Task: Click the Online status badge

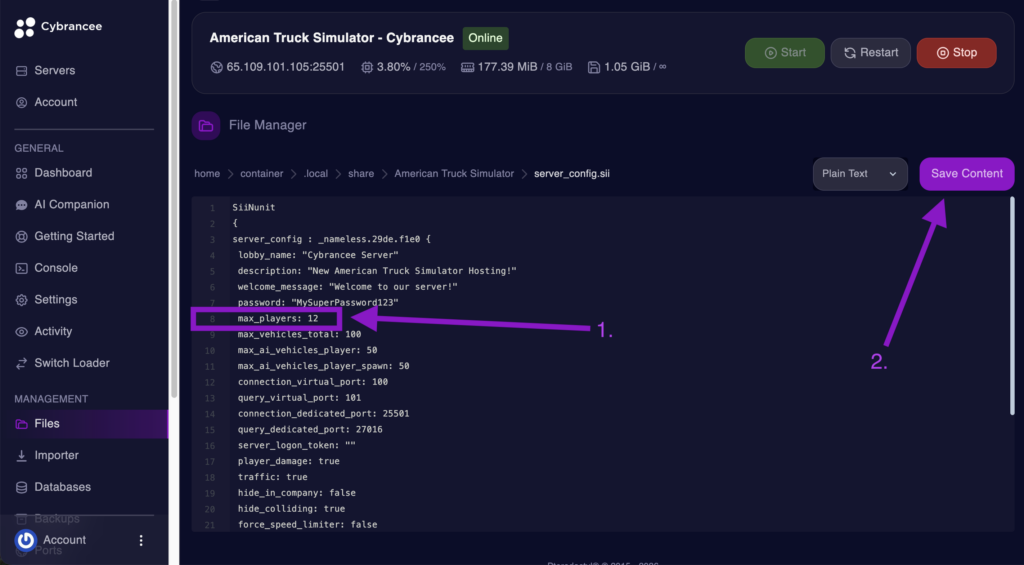Action: coord(485,39)
